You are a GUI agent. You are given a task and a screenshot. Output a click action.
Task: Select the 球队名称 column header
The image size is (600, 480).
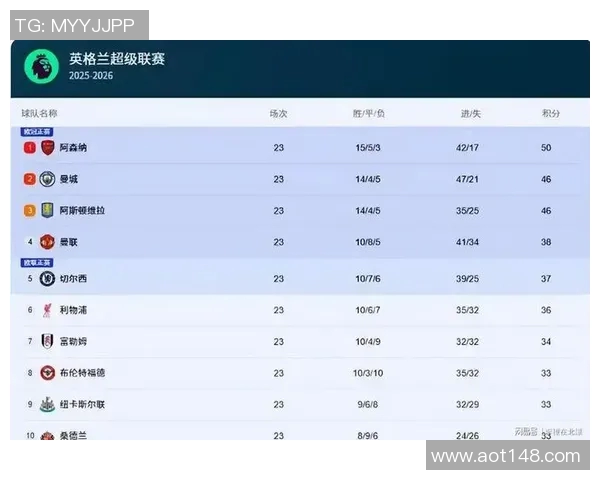39,113
